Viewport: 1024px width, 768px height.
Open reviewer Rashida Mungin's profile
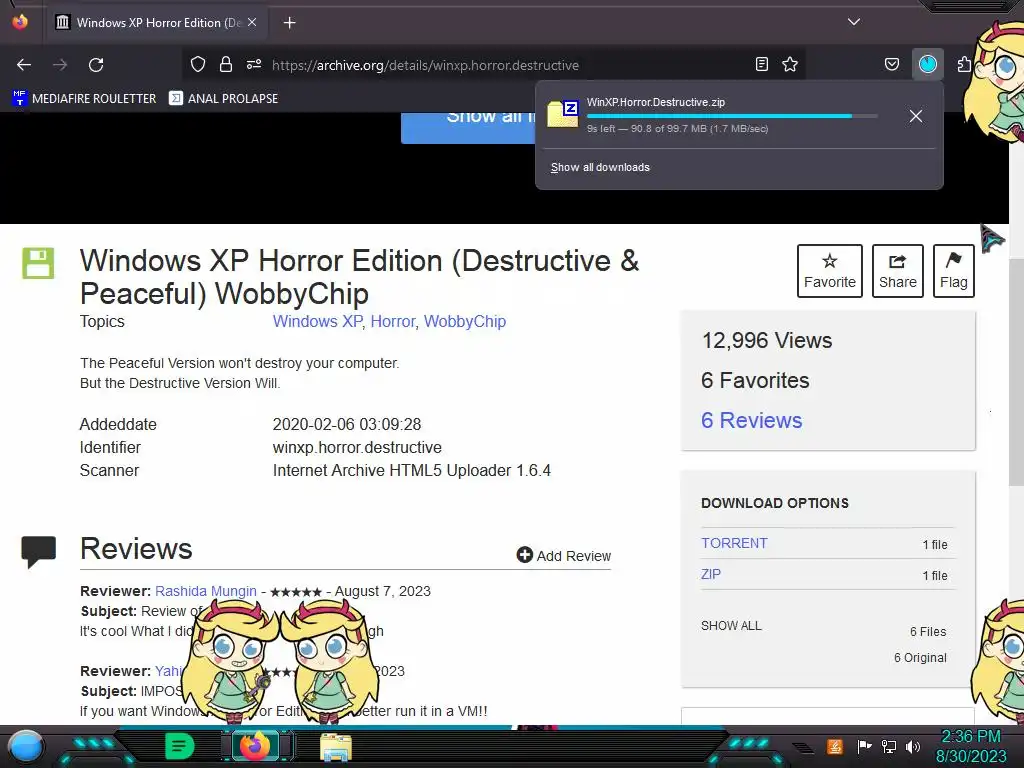pyautogui.click(x=206, y=591)
